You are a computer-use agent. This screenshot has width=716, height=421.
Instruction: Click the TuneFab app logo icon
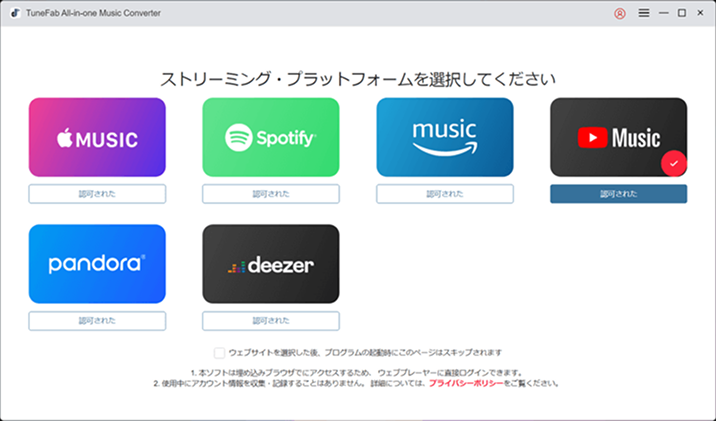[x=17, y=13]
